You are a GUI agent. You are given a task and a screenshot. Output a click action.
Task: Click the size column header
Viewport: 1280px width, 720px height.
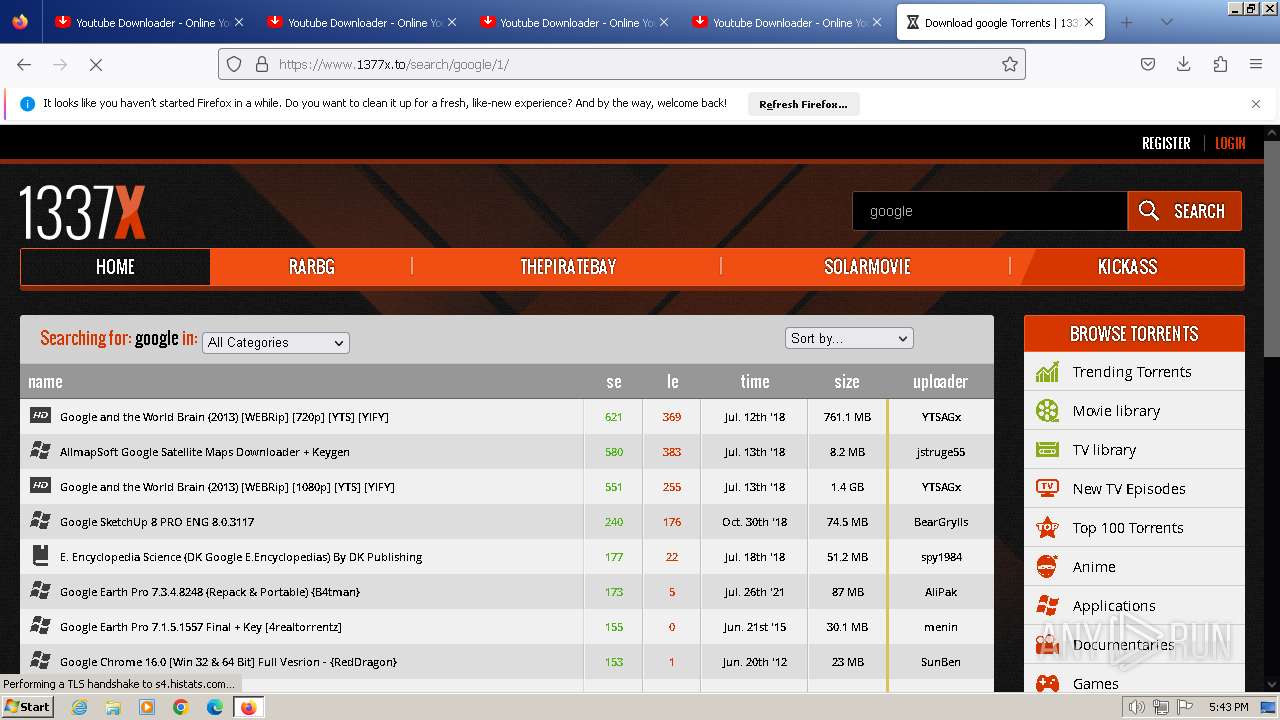tap(847, 381)
